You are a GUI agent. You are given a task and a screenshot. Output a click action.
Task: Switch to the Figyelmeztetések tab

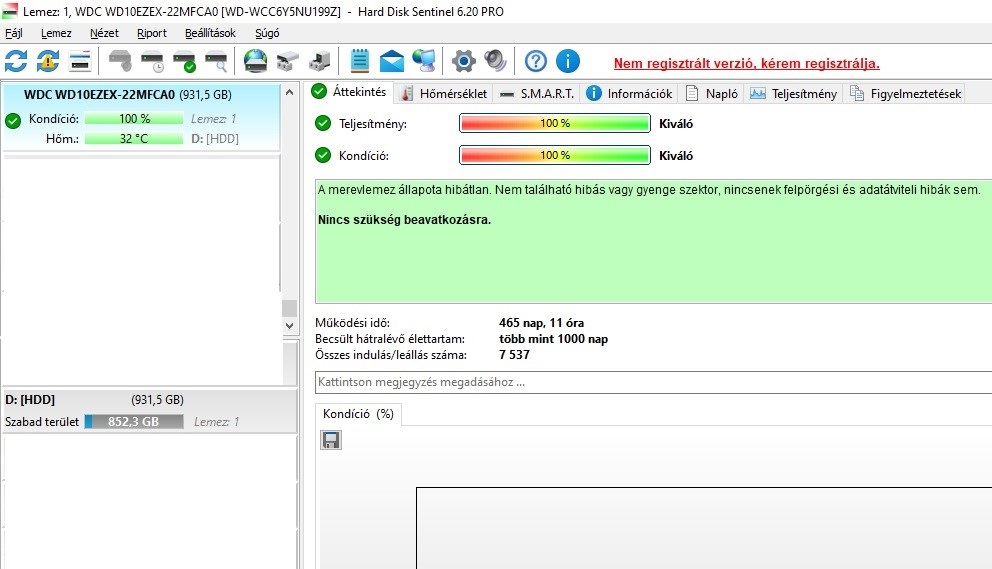[x=906, y=94]
